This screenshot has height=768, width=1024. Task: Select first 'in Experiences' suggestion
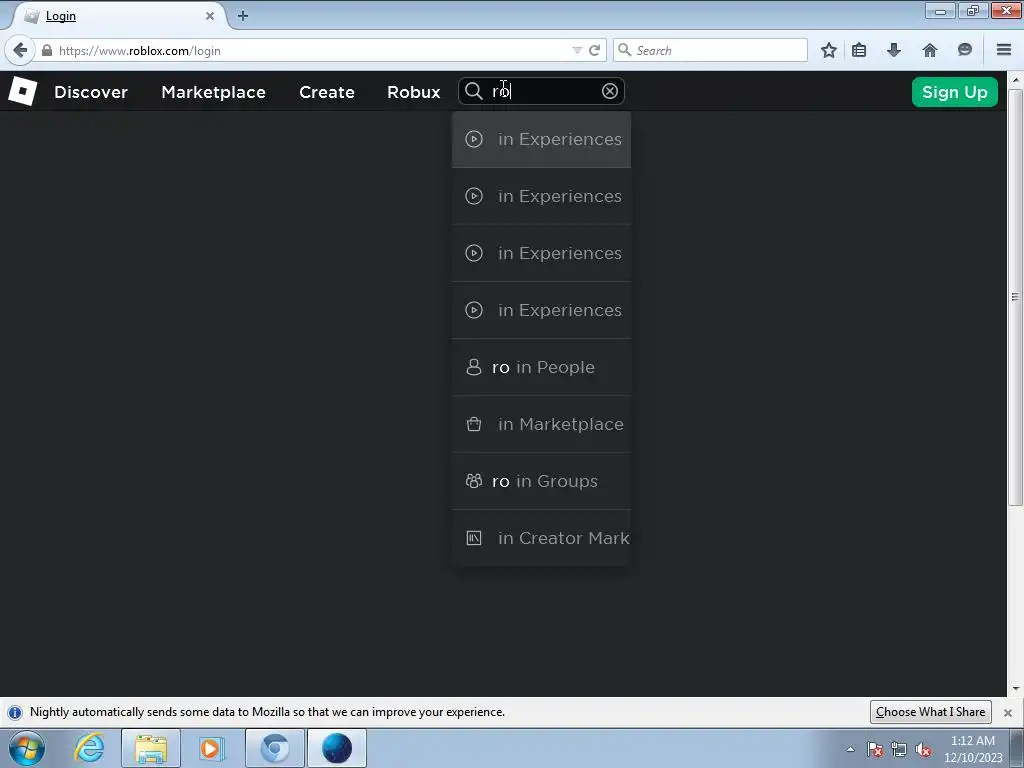[x=541, y=139]
